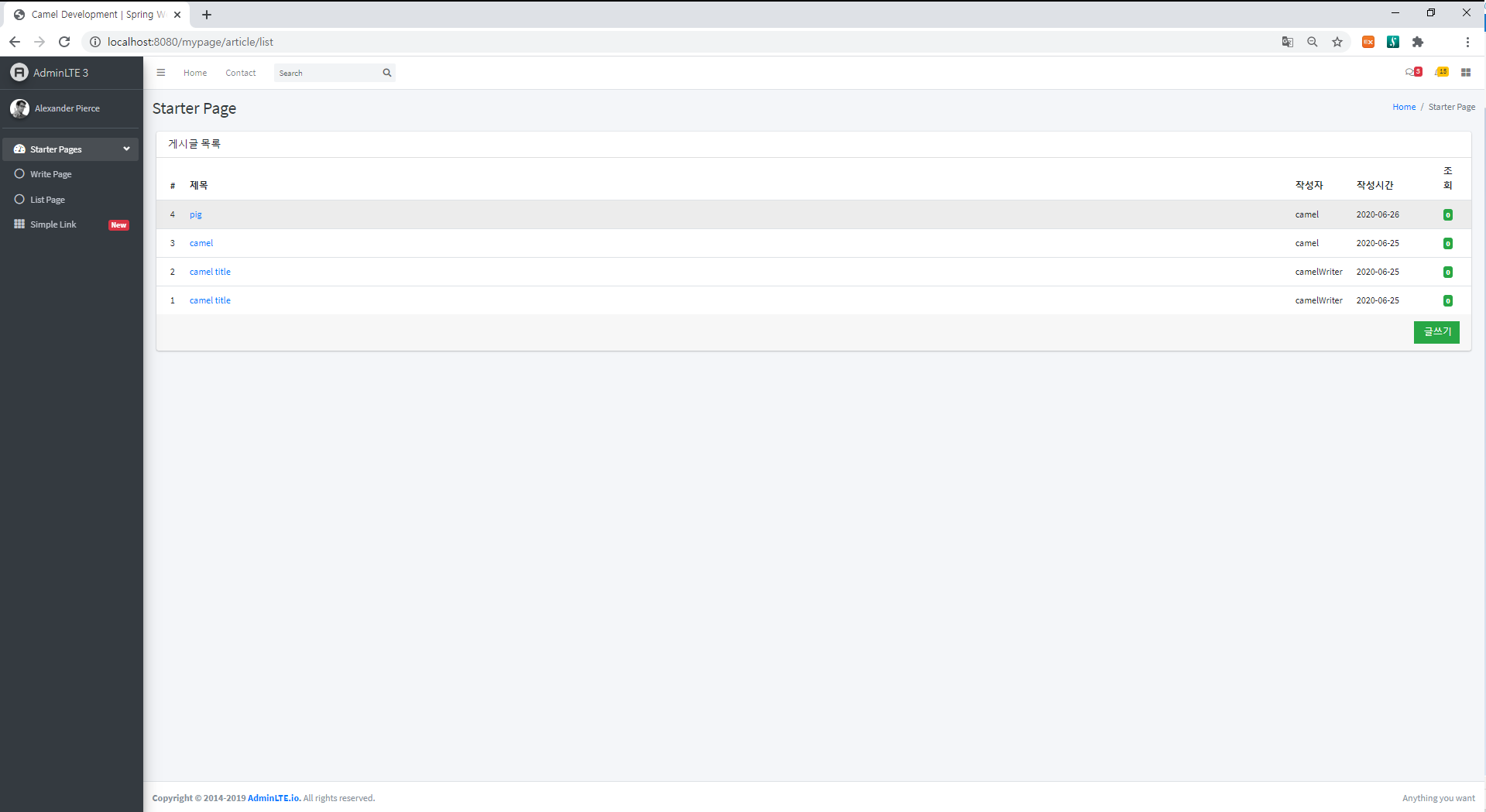View site information icon in address bar
The height and width of the screenshot is (812, 1486).
(x=95, y=42)
